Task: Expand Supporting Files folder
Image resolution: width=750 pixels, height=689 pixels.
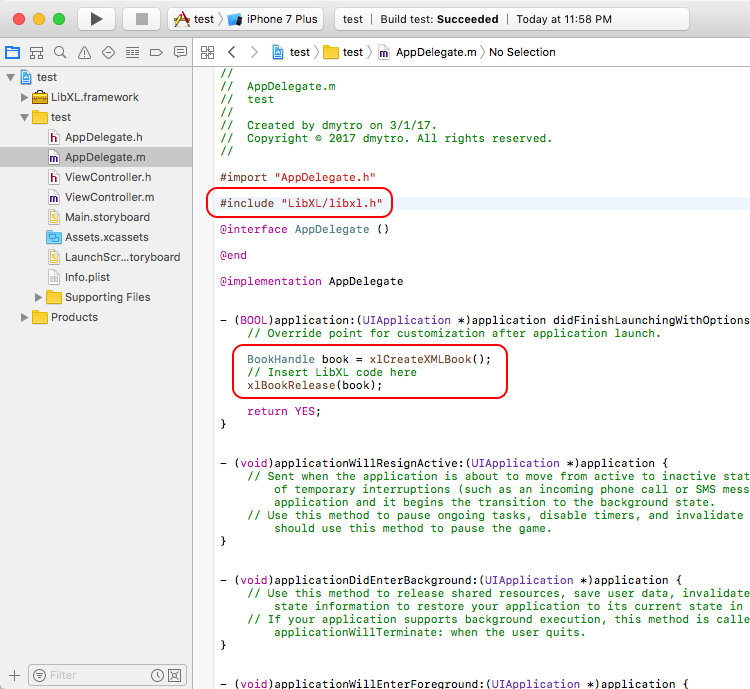Action: [x=38, y=297]
